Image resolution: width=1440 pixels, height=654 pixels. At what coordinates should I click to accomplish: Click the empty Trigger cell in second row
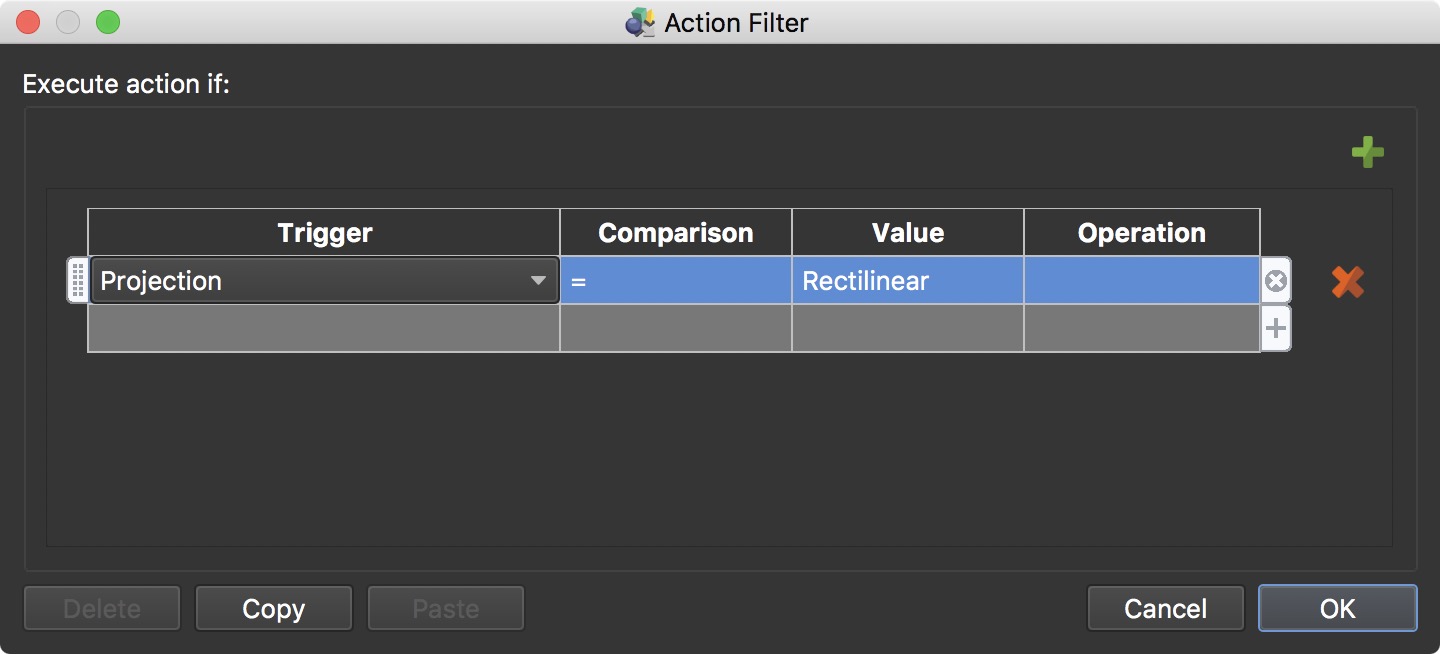tap(324, 328)
